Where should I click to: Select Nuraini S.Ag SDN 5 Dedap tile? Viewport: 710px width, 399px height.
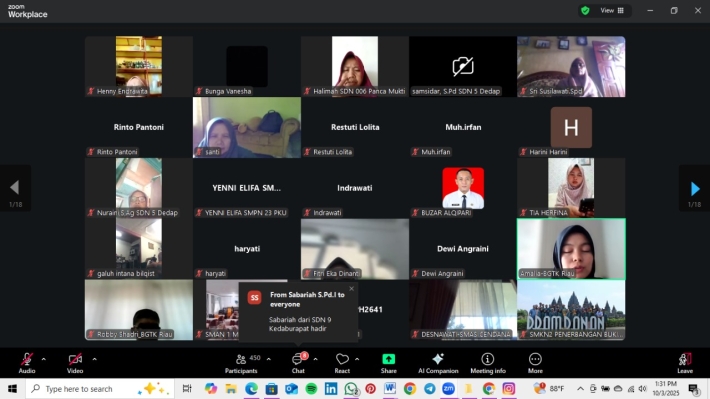pos(139,188)
